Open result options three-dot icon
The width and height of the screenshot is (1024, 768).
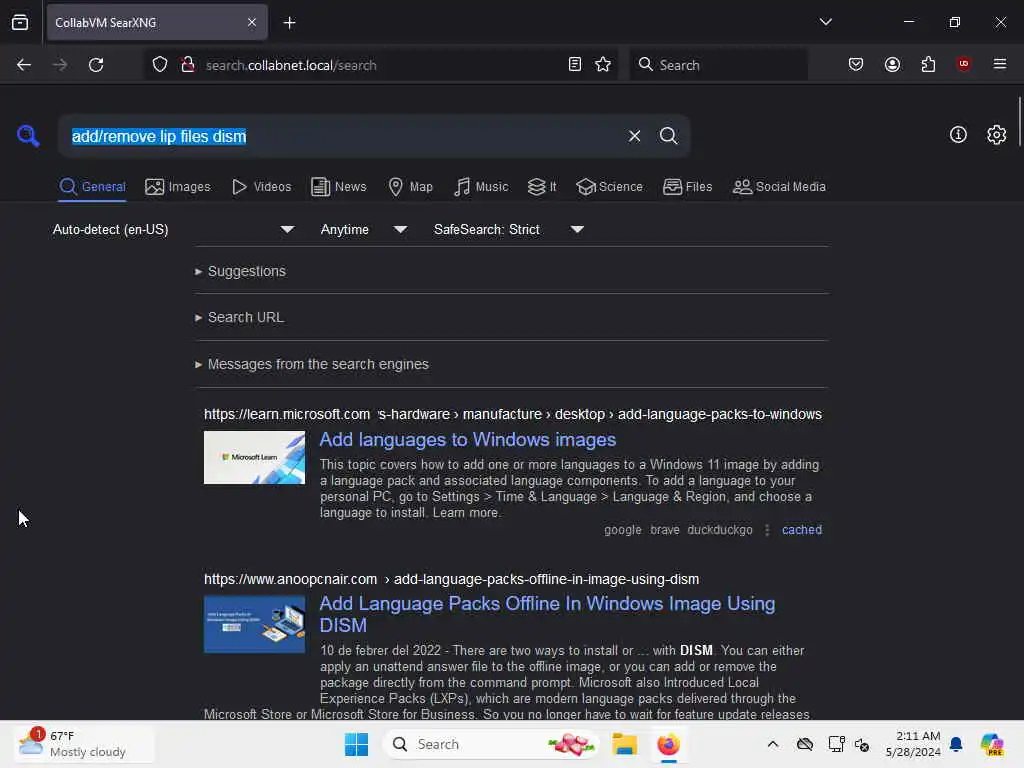[767, 530]
